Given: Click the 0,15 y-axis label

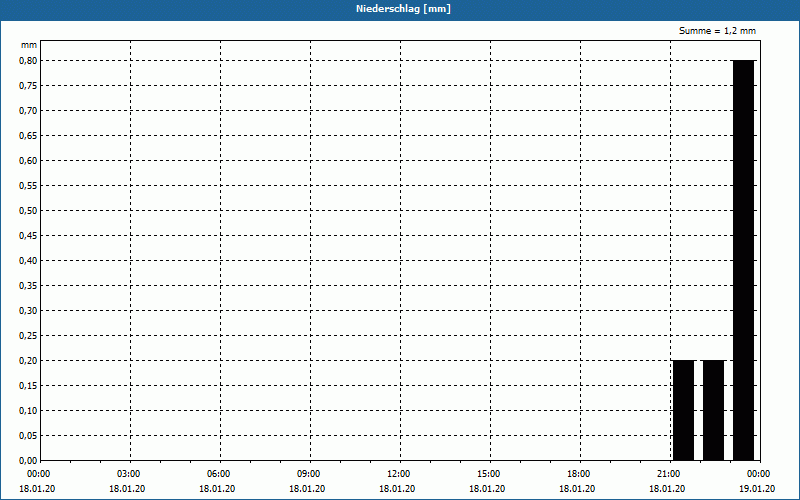Looking at the screenshot, I should [x=28, y=386].
